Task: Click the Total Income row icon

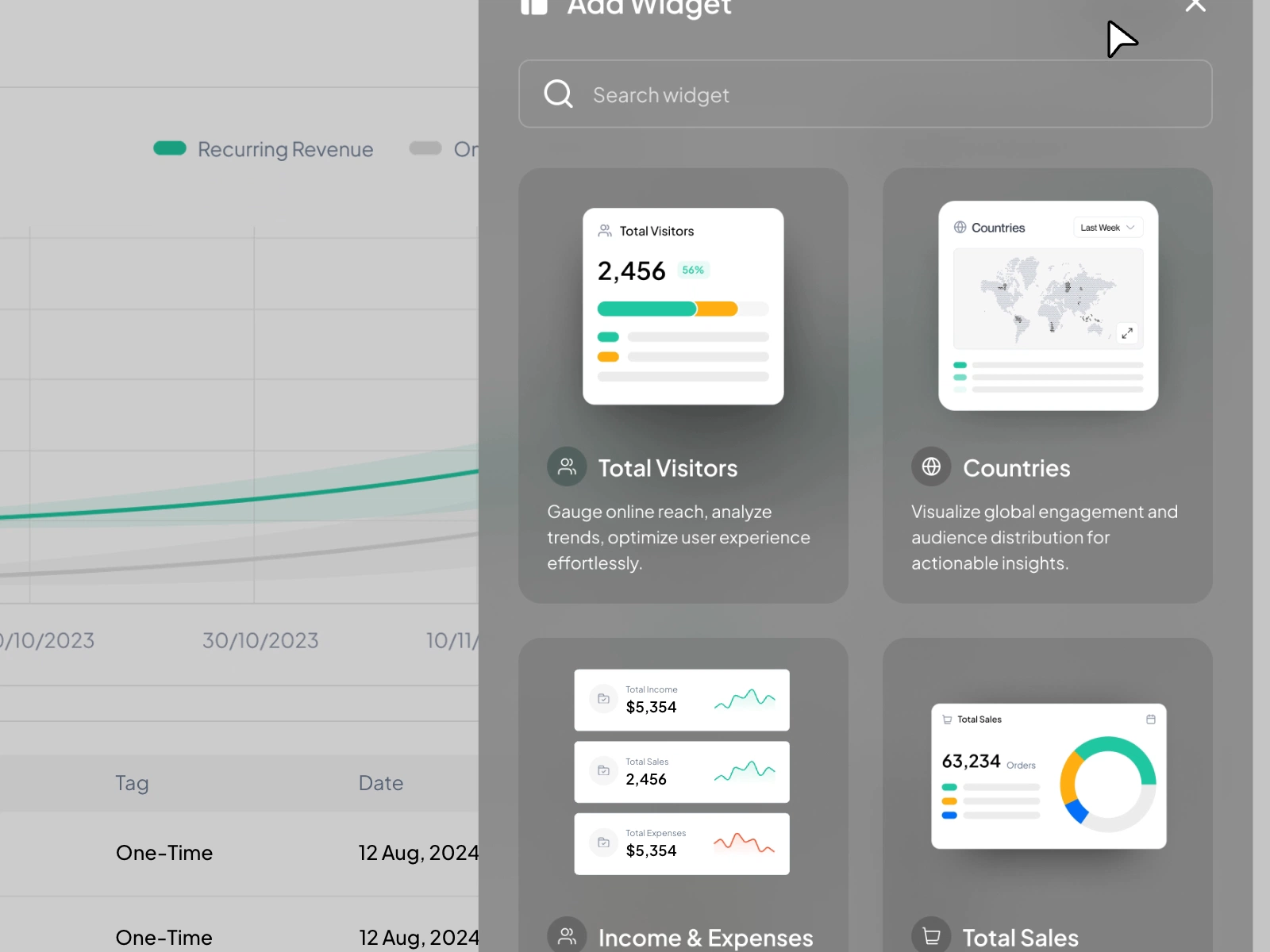Action: (604, 699)
